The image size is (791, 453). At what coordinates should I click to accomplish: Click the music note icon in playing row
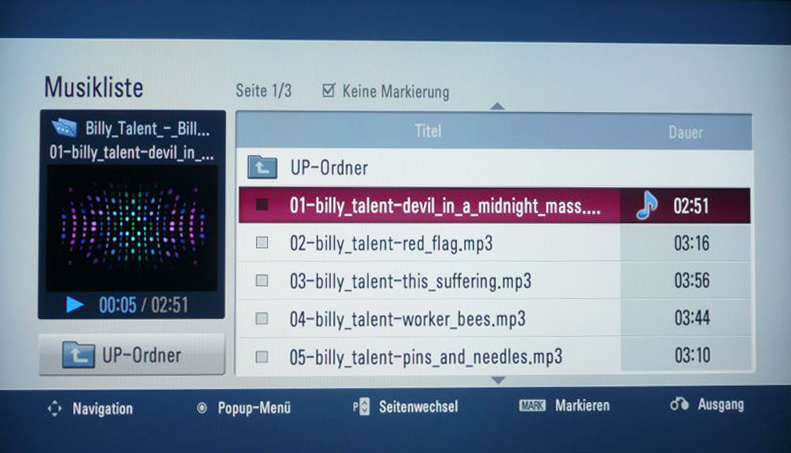646,205
